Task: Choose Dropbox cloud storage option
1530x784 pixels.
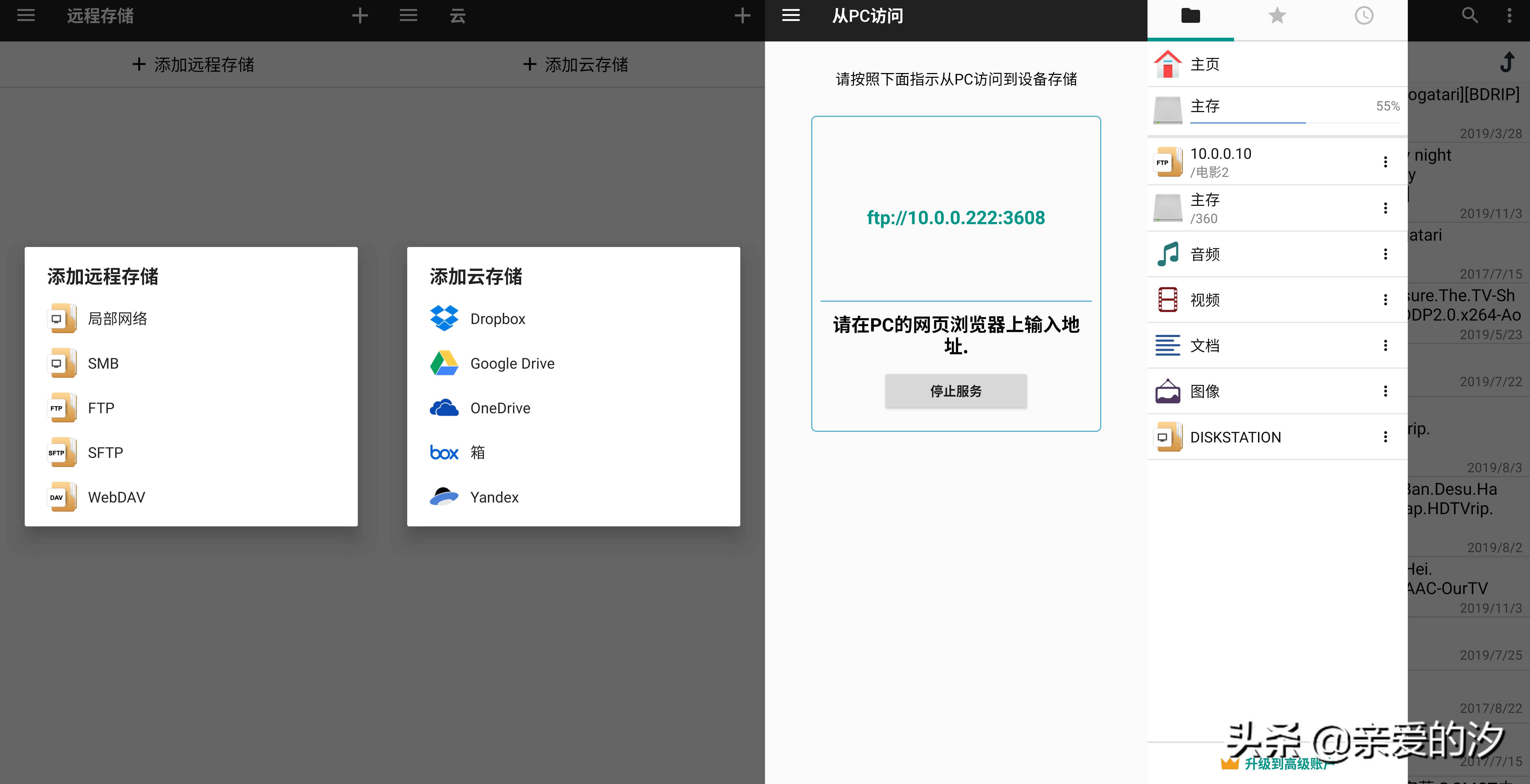Action: 498,319
